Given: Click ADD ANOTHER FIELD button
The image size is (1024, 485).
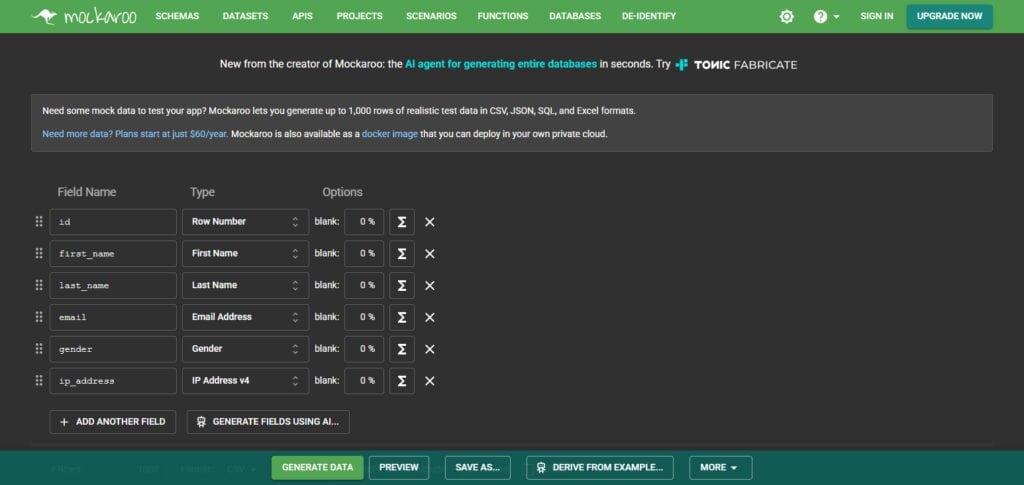Looking at the screenshot, I should (x=112, y=422).
